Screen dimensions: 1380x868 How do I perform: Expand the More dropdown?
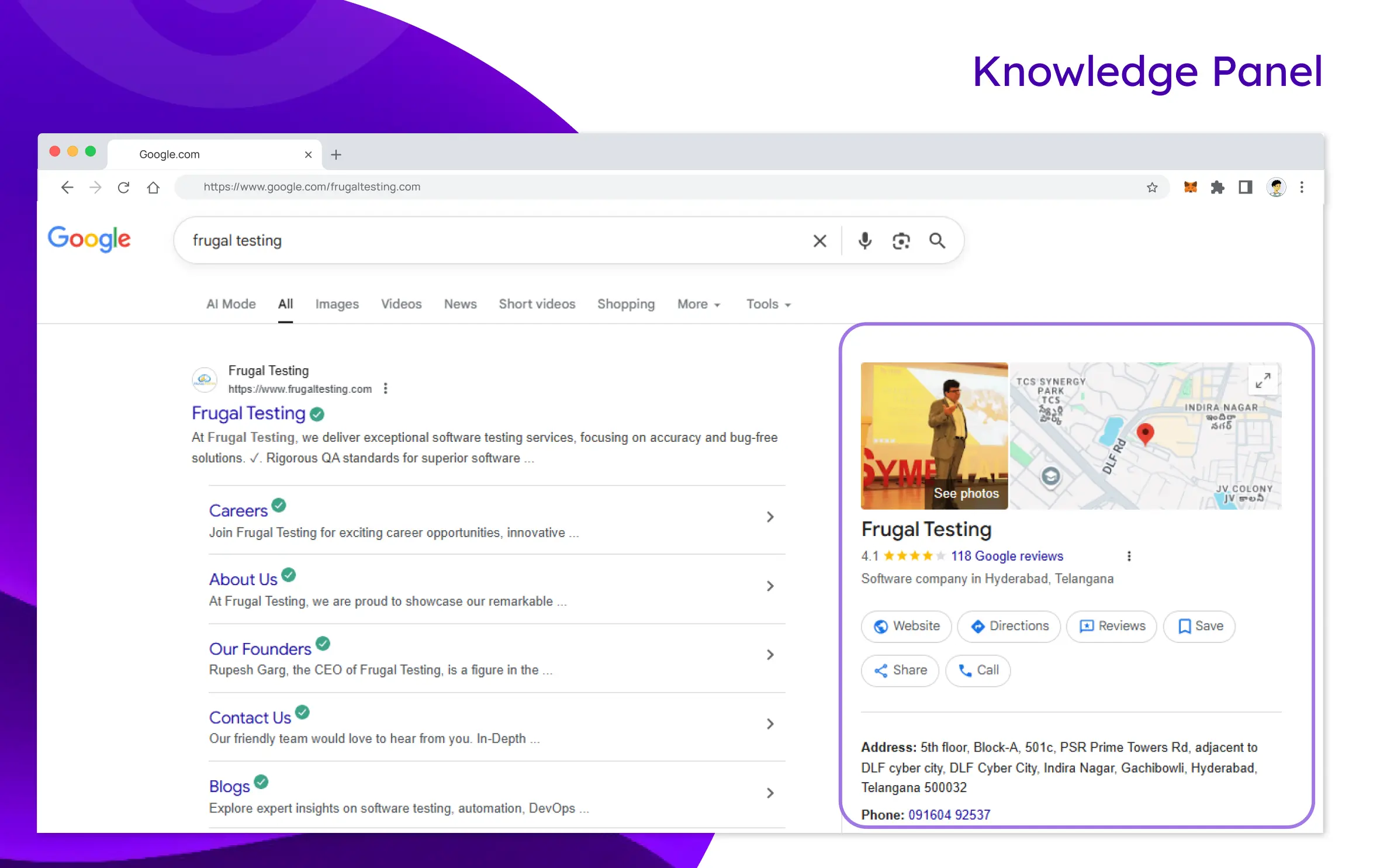pos(698,304)
